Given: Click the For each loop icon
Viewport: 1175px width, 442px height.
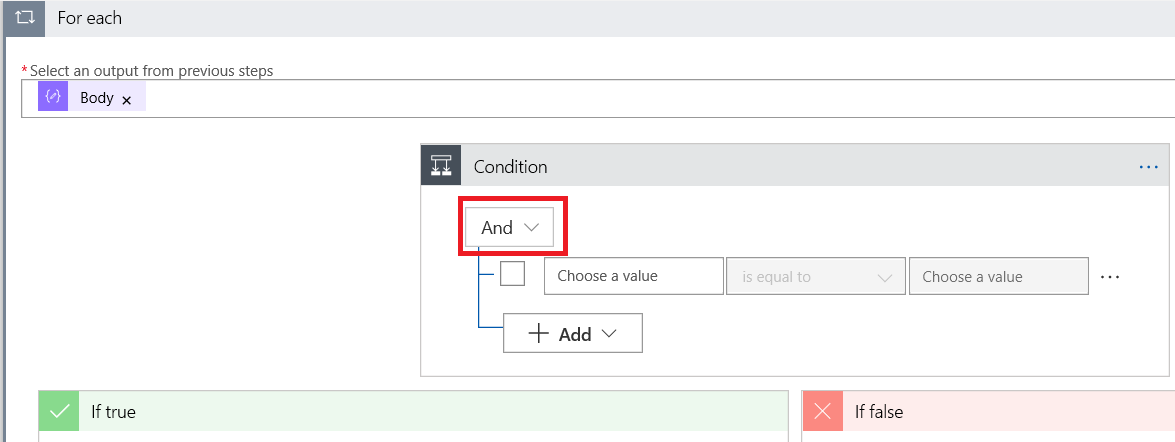Looking at the screenshot, I should [25, 18].
